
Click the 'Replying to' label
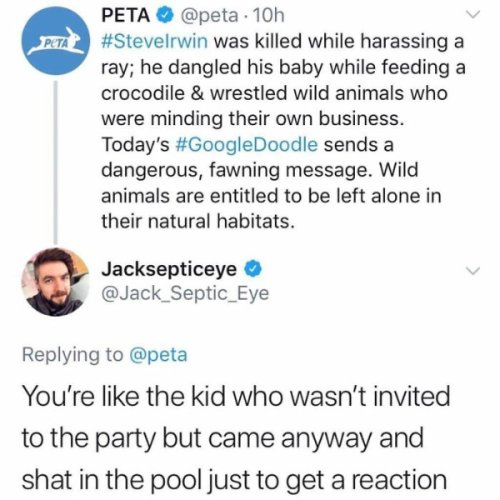click(73, 355)
